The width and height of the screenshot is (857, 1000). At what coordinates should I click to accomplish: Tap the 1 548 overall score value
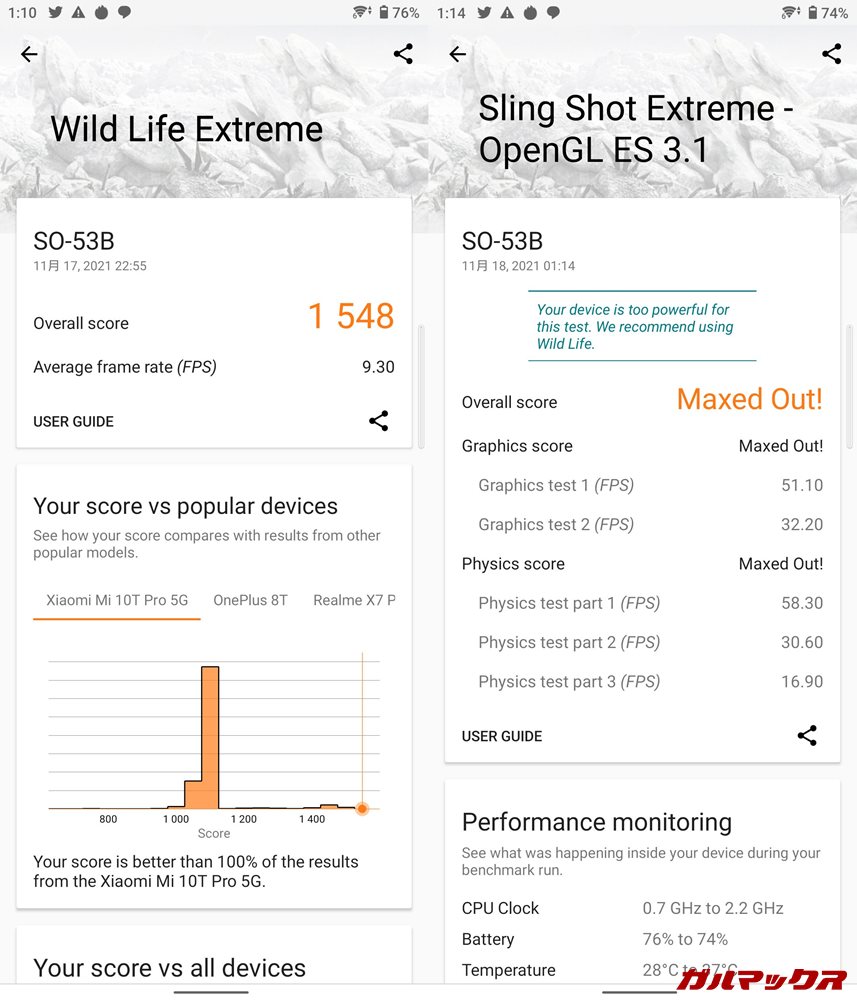pos(350,317)
